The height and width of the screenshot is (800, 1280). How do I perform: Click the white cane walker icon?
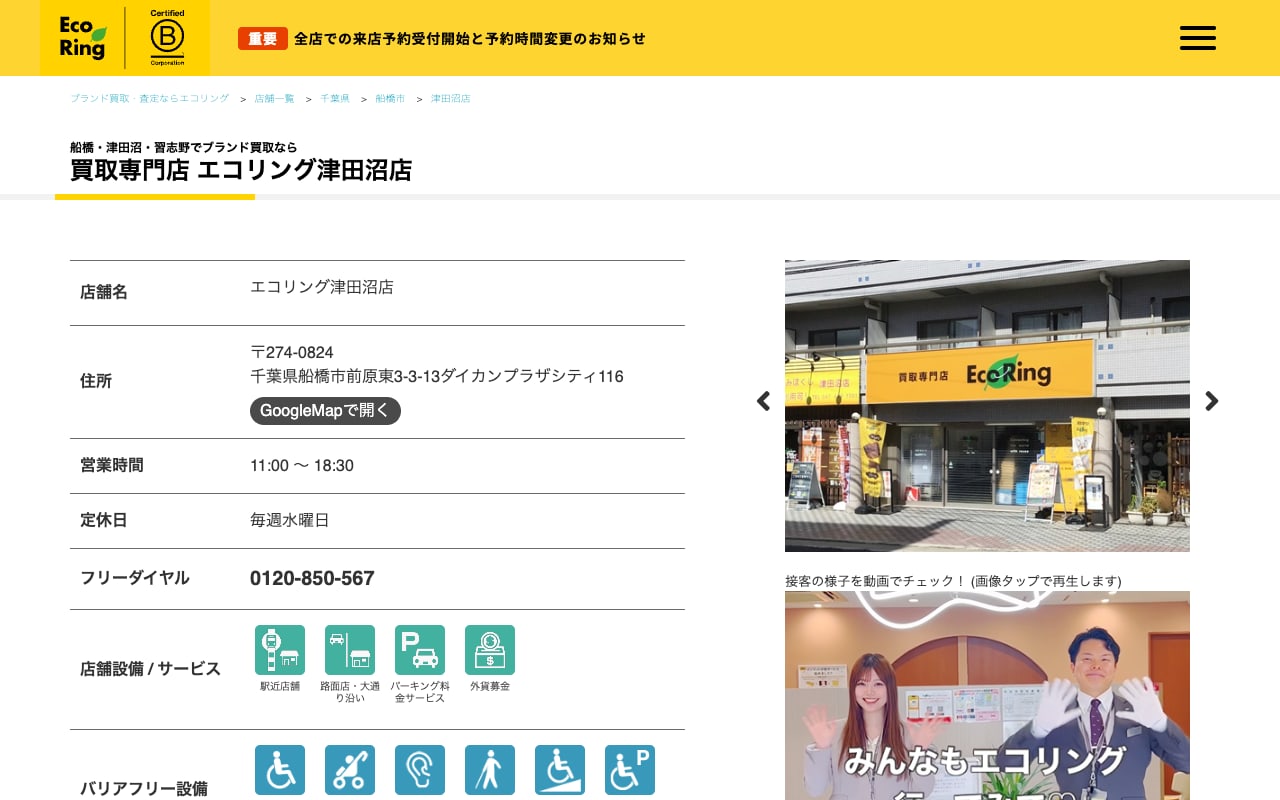[x=490, y=770]
